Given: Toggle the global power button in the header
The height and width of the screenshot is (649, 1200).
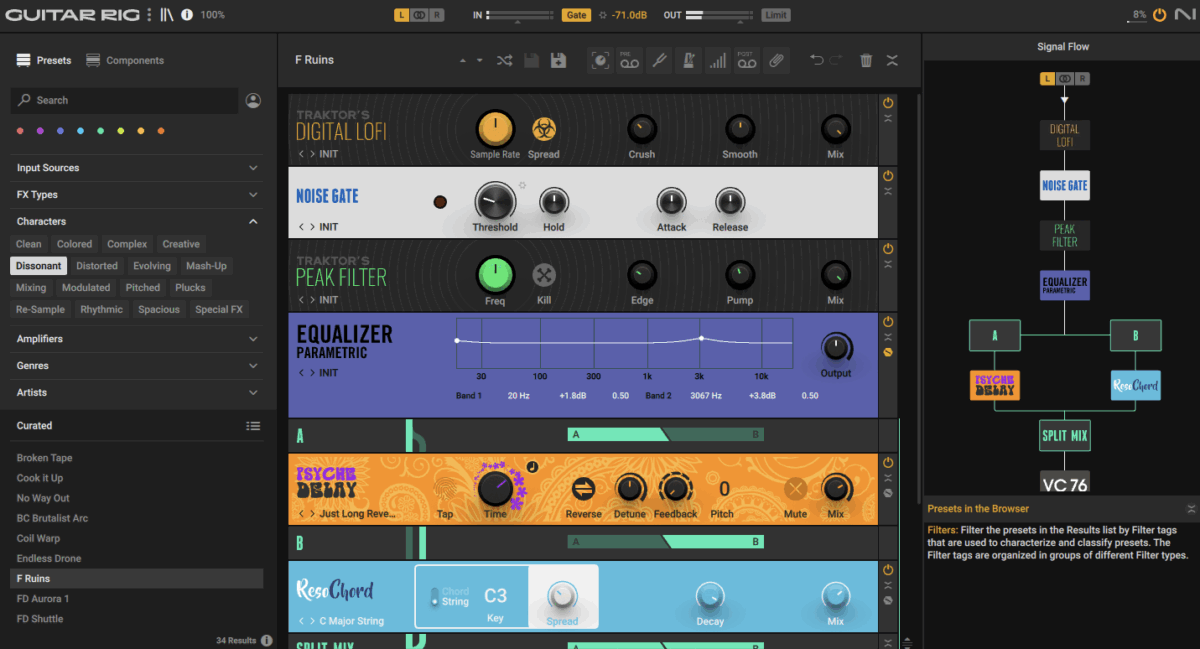Looking at the screenshot, I should [1159, 15].
